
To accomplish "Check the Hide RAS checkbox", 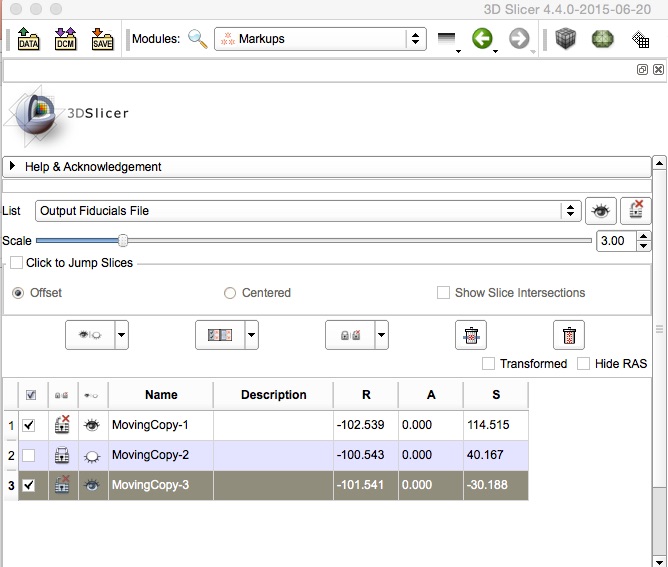I will point(585,364).
